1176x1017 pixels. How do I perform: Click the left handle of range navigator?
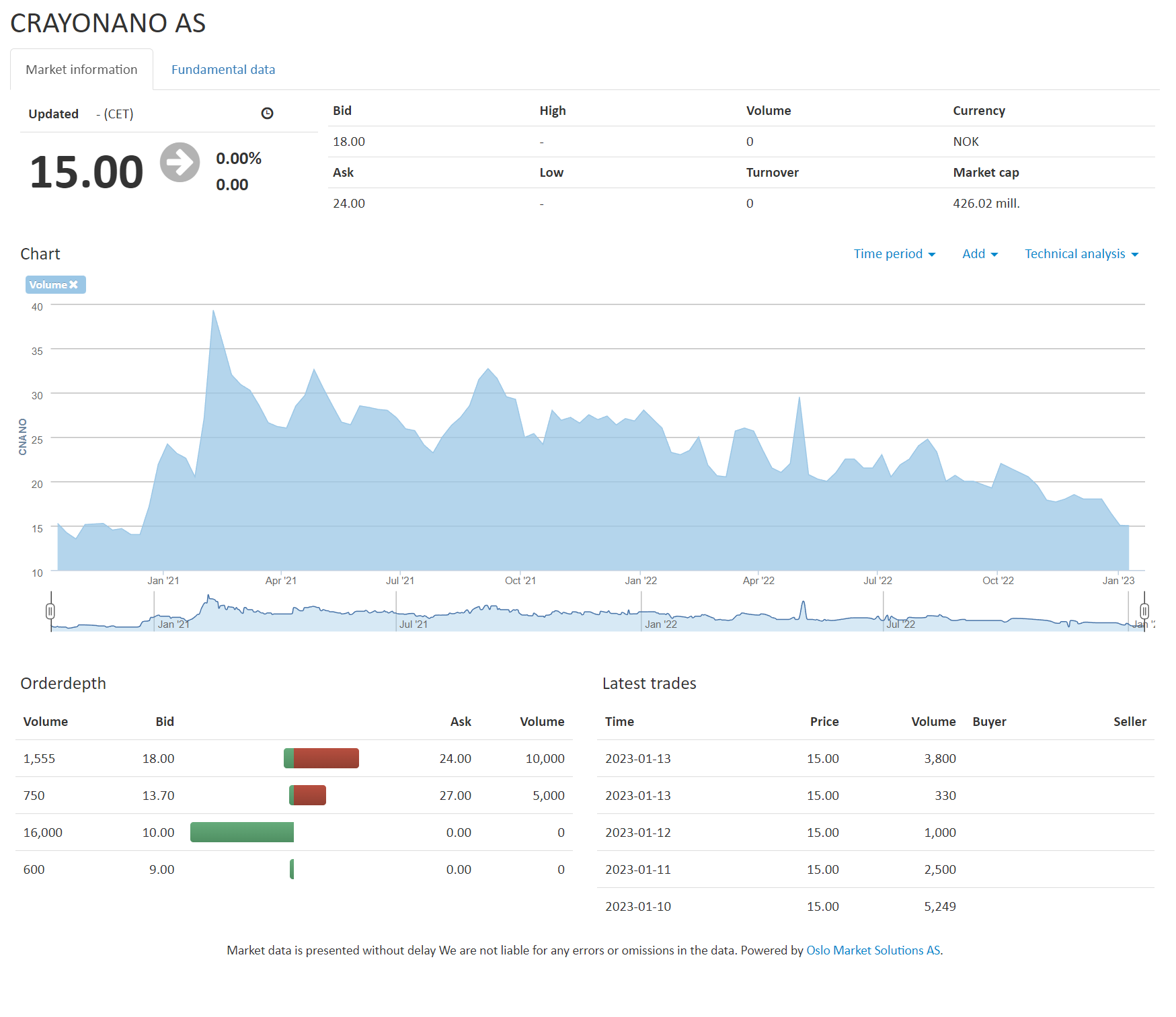click(50, 611)
